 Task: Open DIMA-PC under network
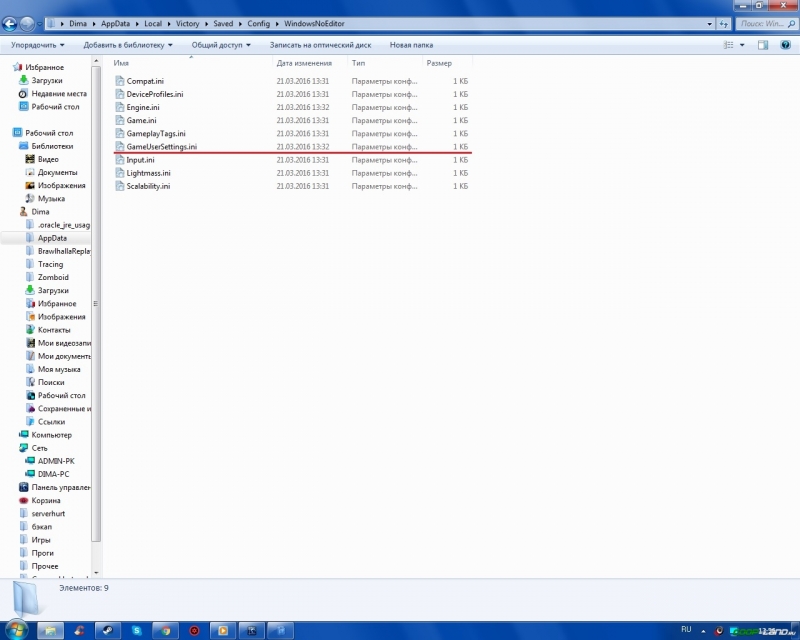coord(53,474)
